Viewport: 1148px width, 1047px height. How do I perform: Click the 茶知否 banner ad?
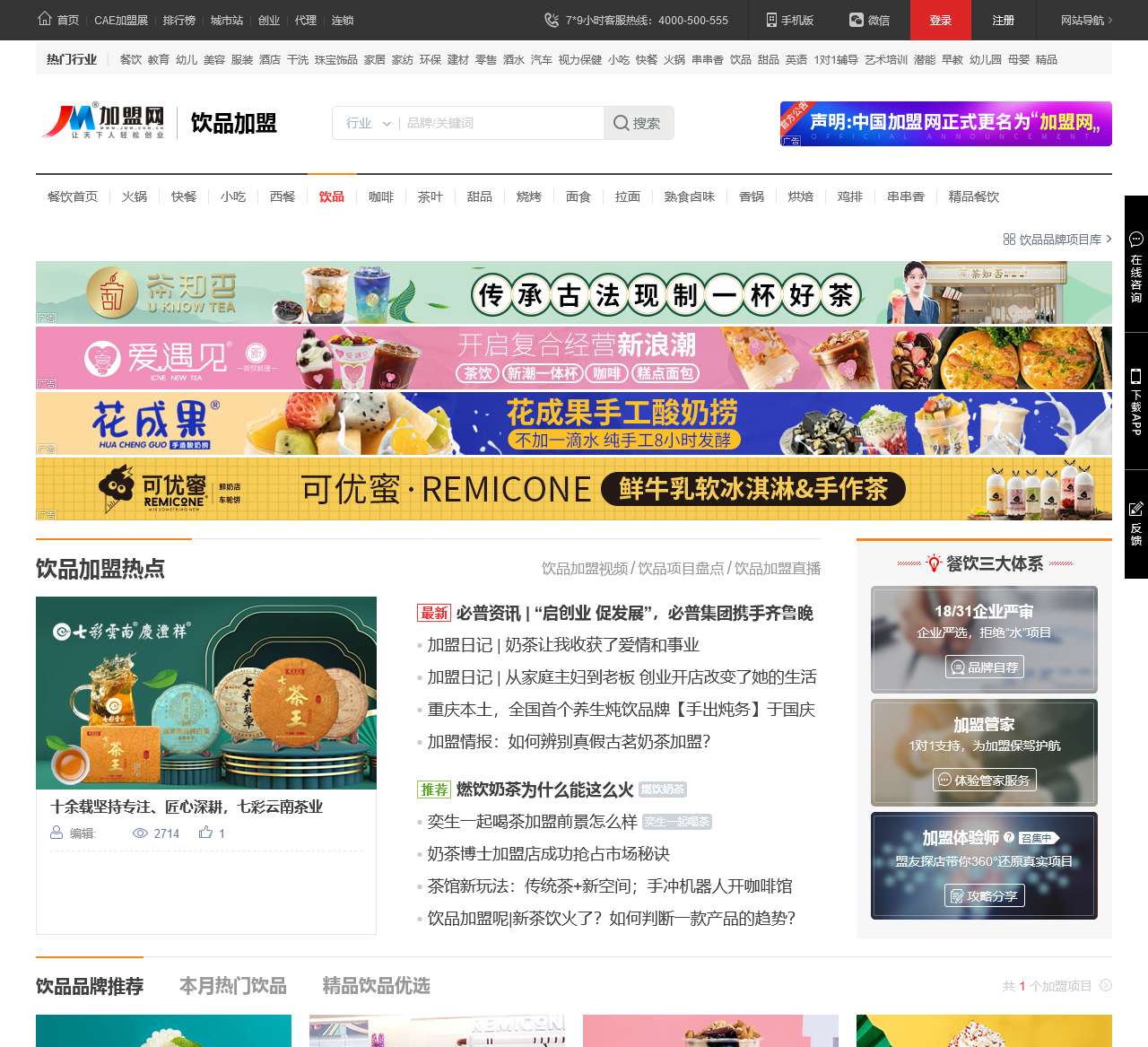coord(574,292)
